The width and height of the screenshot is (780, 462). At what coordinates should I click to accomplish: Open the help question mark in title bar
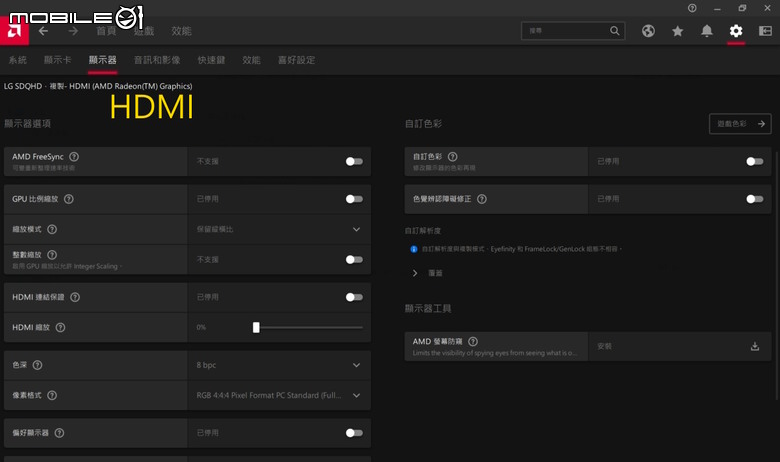coord(692,8)
